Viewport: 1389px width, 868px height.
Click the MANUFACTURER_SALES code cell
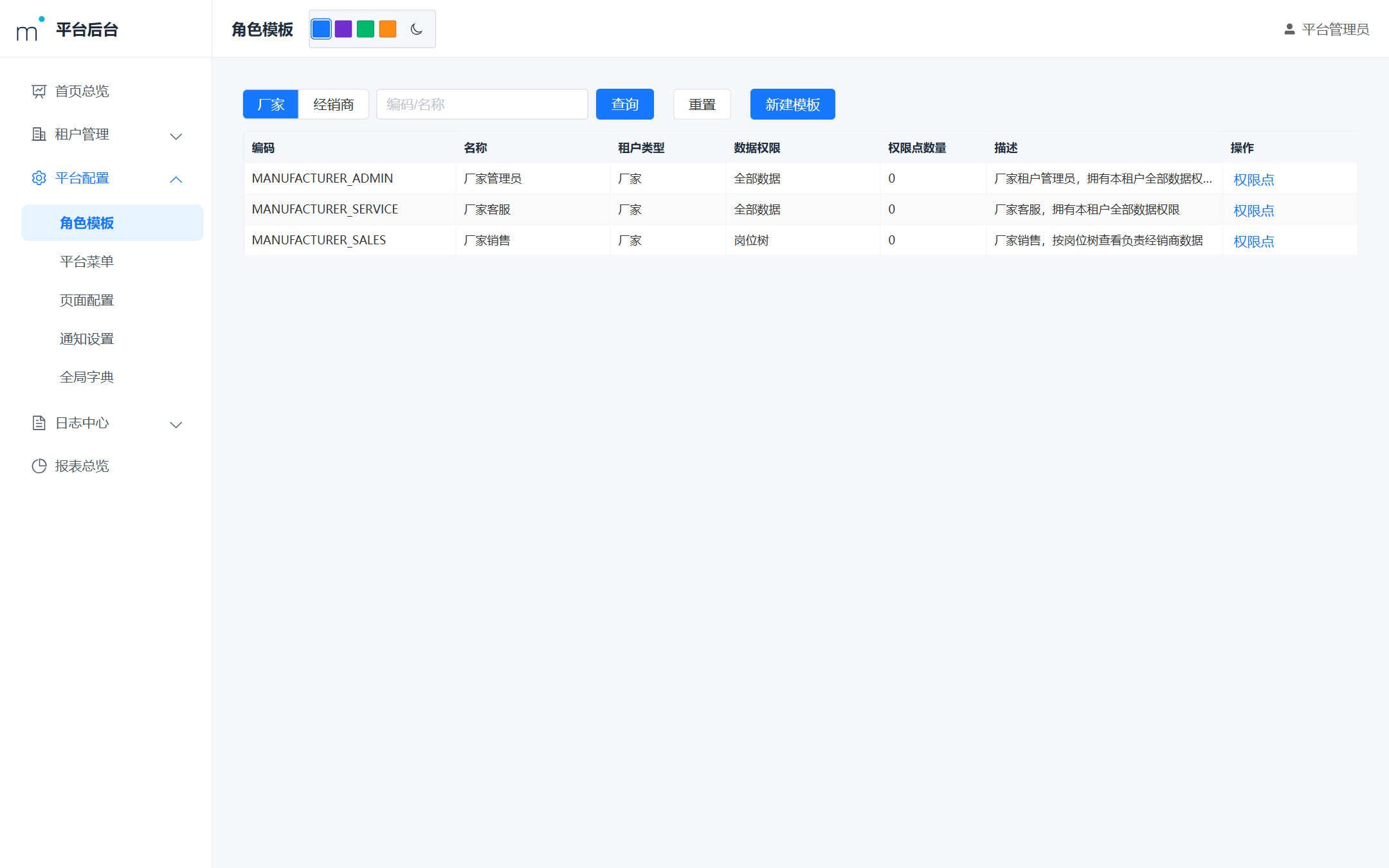(350, 240)
